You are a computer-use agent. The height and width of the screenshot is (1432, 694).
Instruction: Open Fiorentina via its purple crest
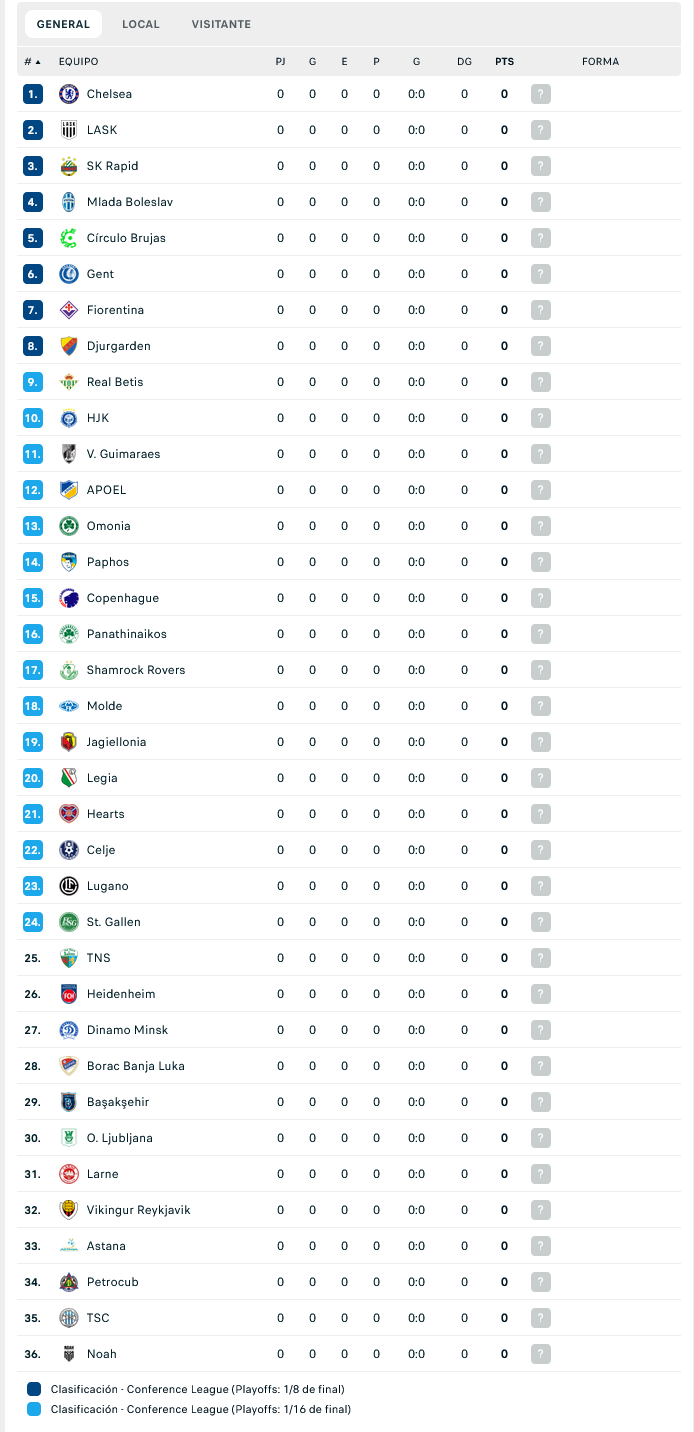point(69,310)
